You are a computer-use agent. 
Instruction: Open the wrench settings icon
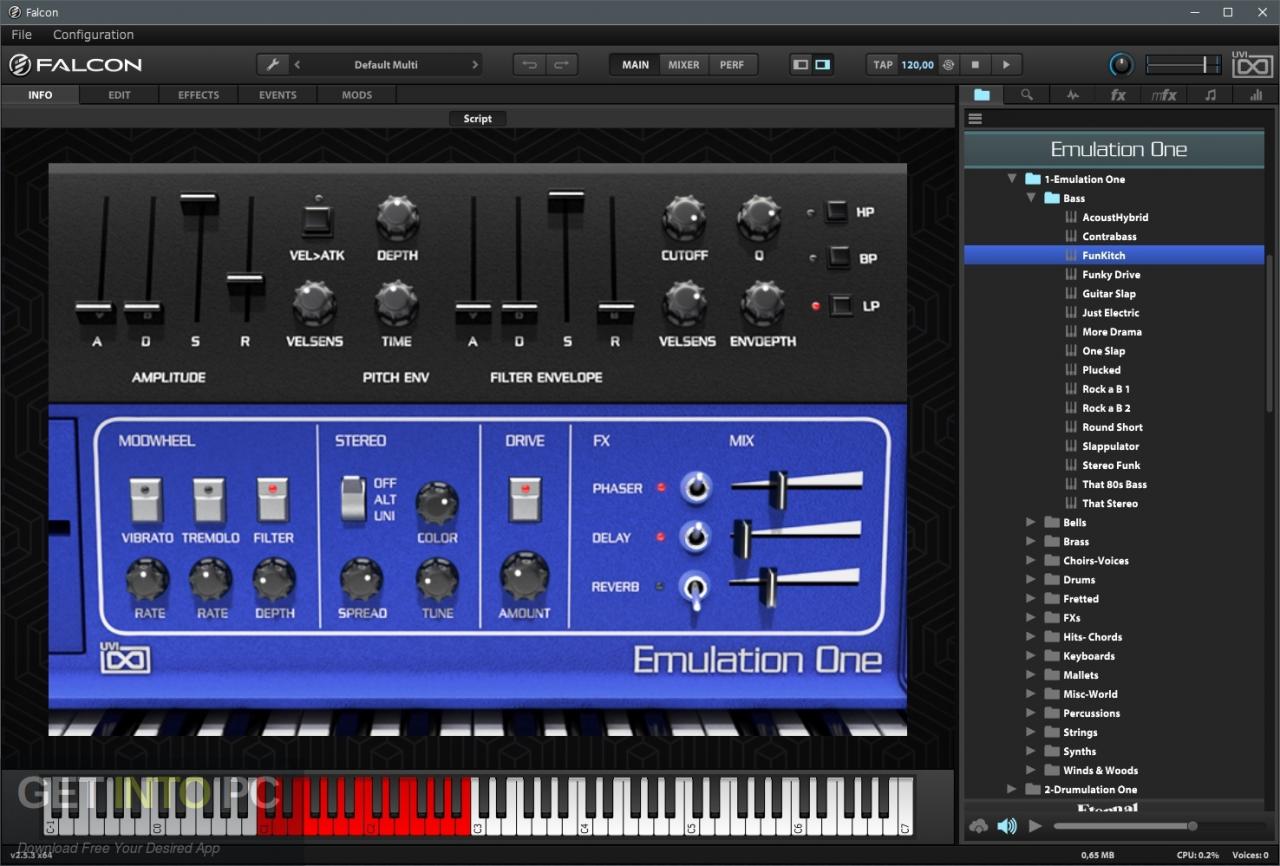272,65
